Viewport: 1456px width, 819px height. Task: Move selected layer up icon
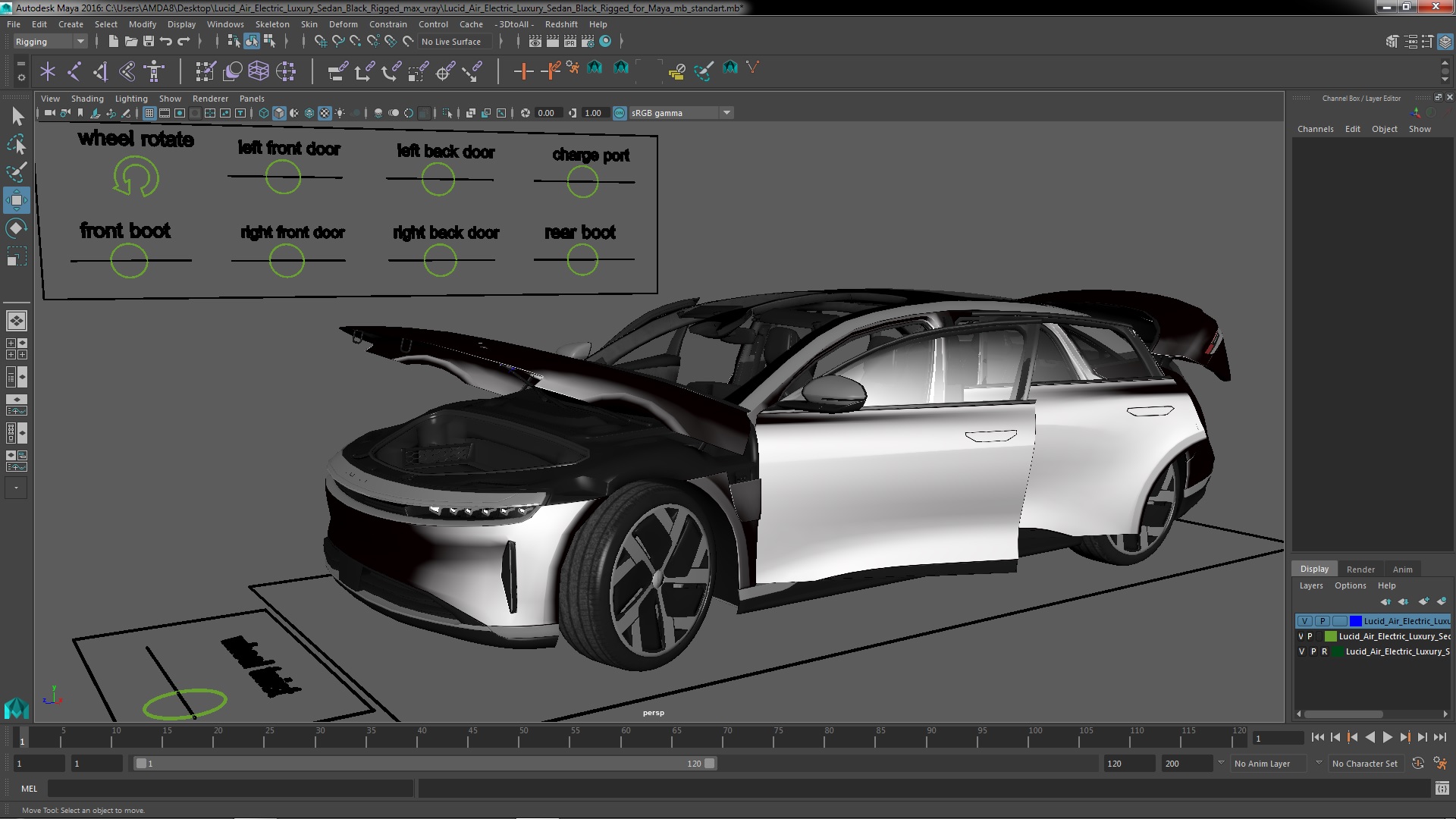click(1385, 601)
